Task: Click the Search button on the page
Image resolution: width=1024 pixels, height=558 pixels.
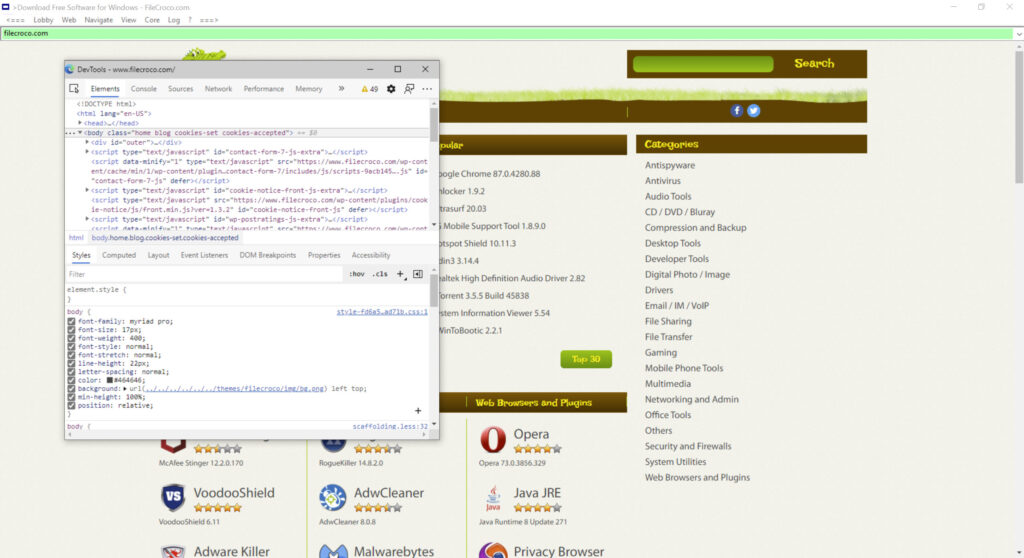Action: (x=814, y=63)
